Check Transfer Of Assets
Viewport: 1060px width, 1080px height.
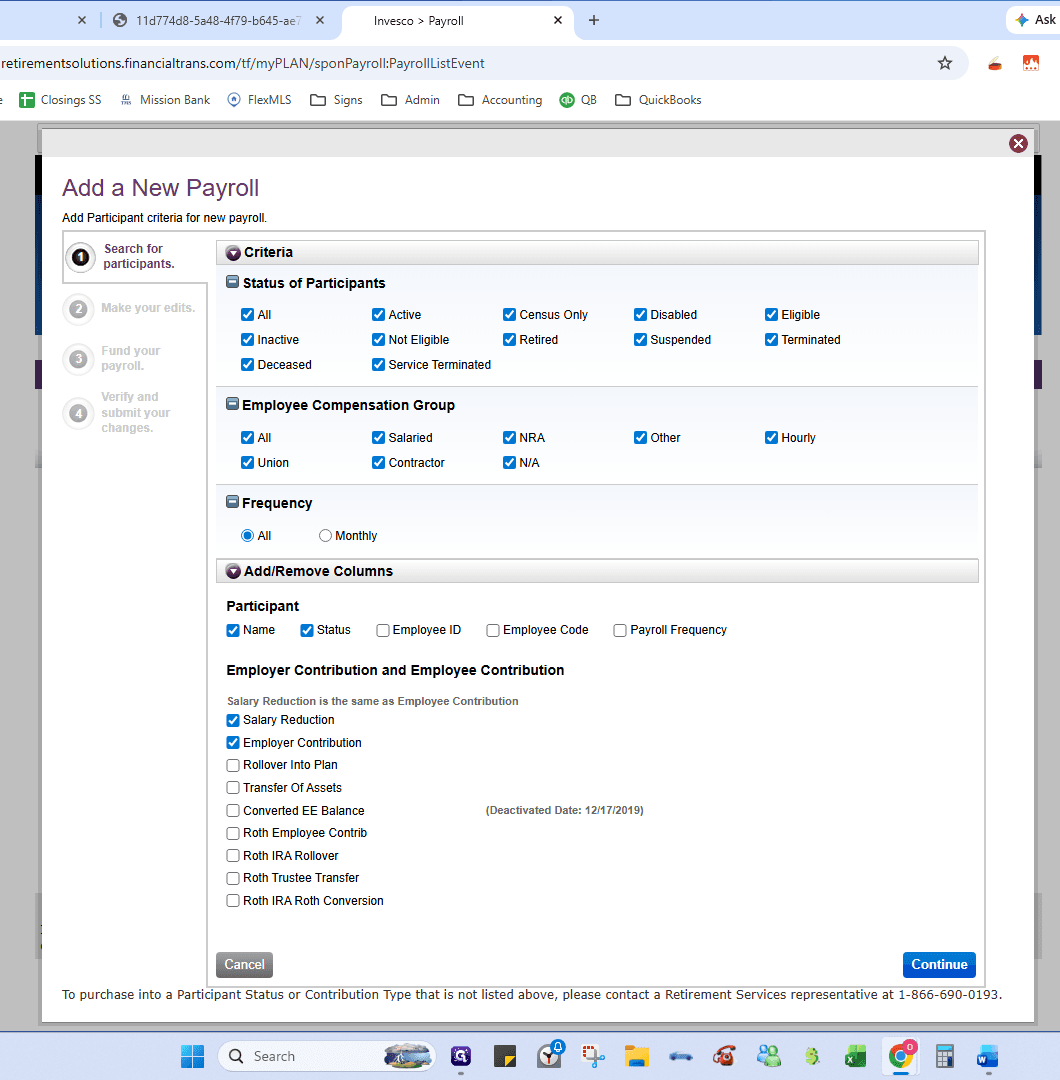[233, 787]
